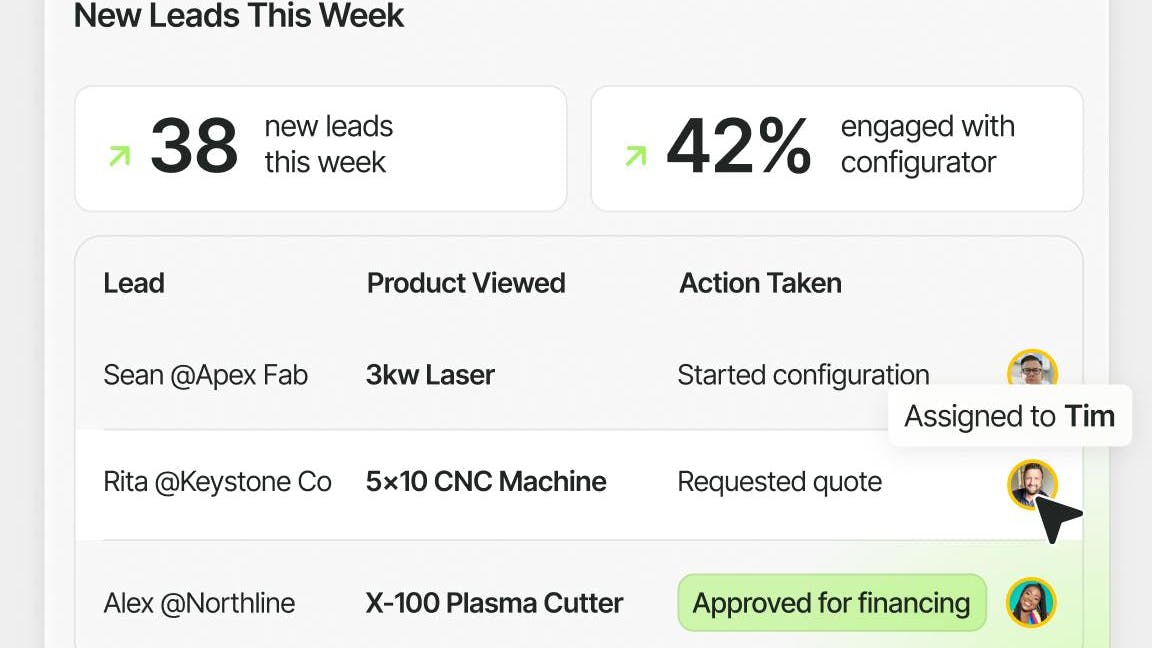Open the 3kw Laser product
Viewport: 1152px width, 648px height.
coord(430,375)
